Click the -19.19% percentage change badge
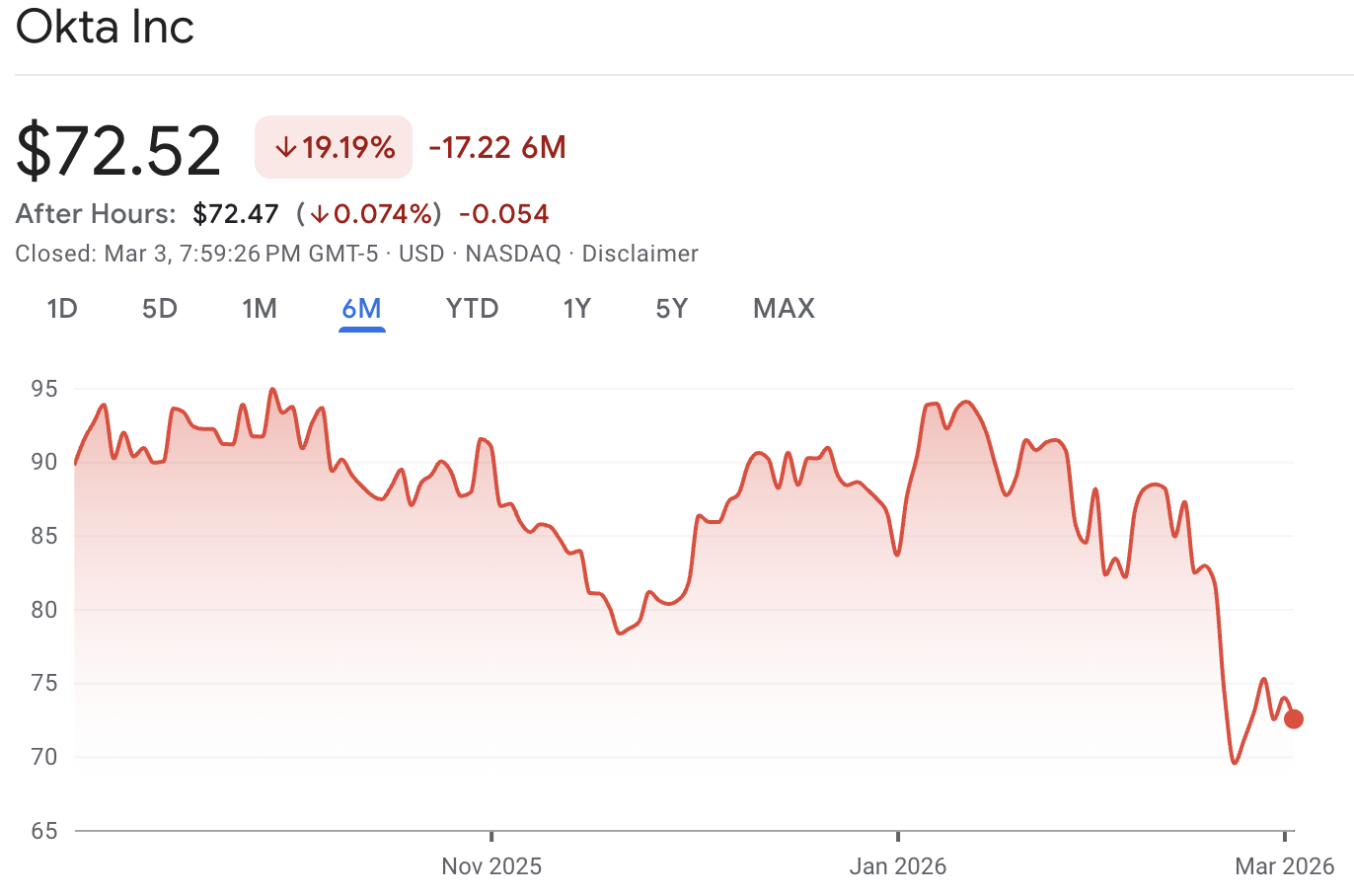1354x896 pixels. pos(333,146)
